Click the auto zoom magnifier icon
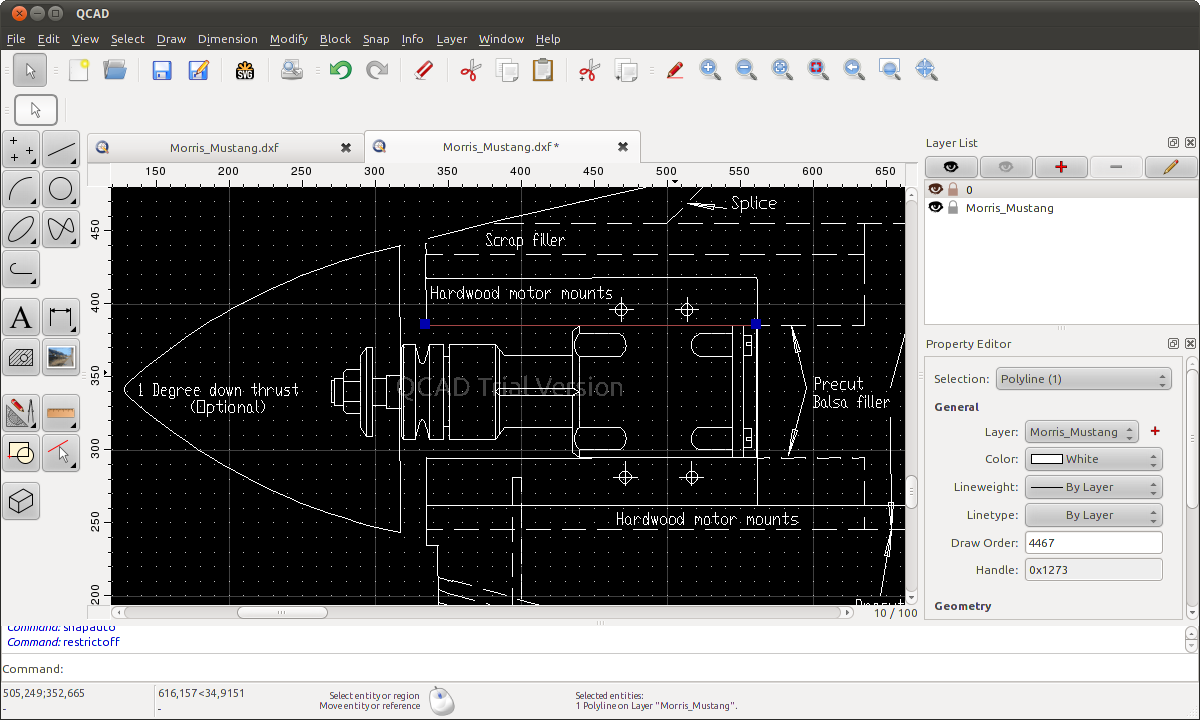This screenshot has width=1200, height=720. pyautogui.click(x=782, y=70)
